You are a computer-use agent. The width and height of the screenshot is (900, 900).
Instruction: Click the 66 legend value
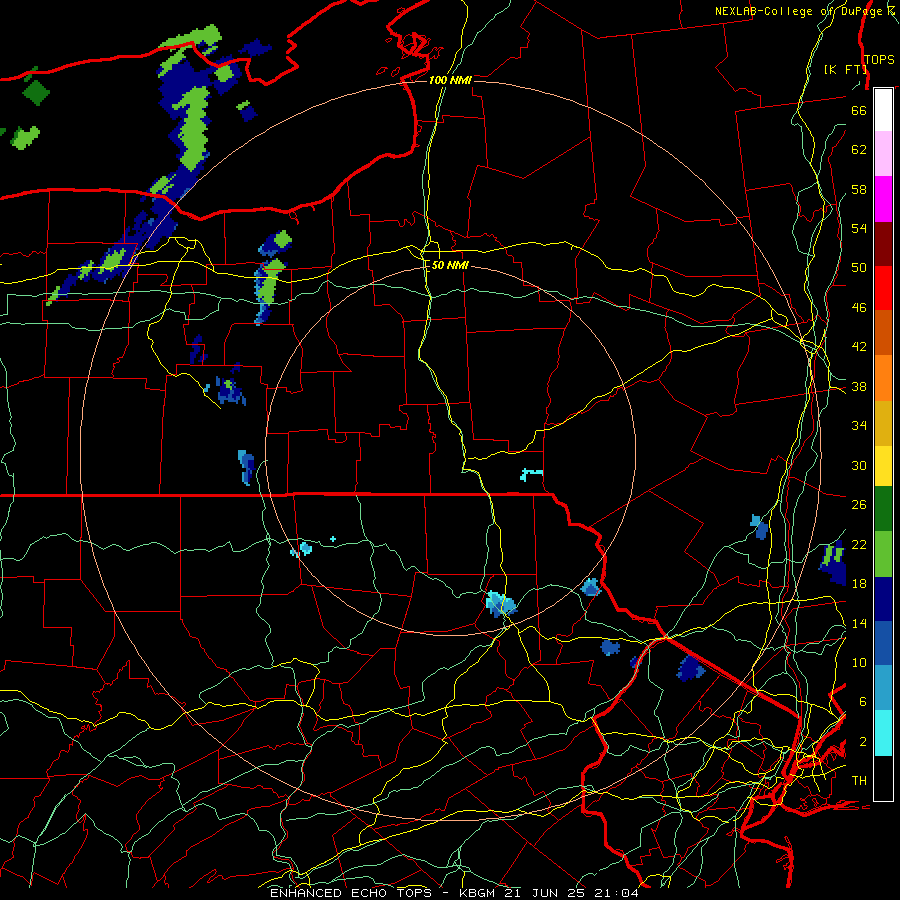coord(859,111)
